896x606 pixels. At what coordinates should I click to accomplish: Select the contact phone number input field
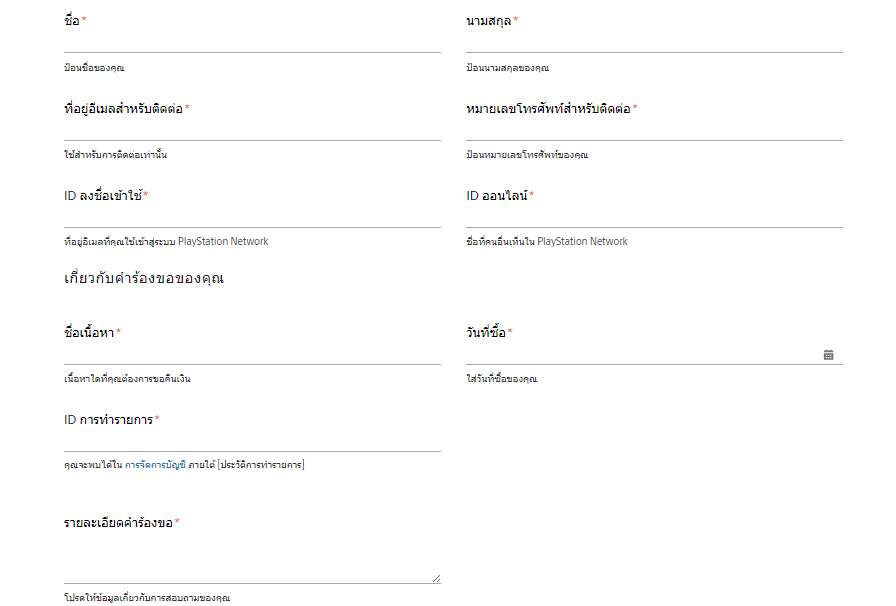click(x=654, y=129)
